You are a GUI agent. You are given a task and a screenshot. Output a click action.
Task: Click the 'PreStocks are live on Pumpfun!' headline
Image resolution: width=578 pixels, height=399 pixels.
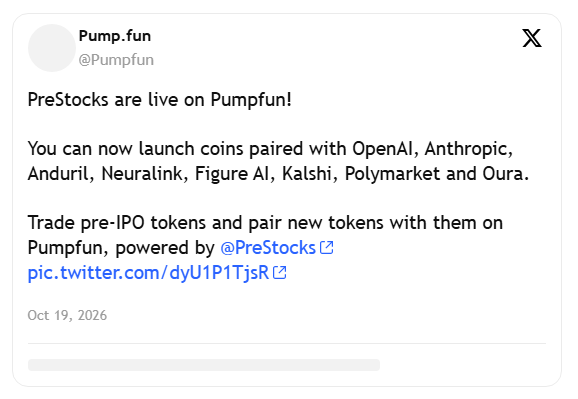160,100
